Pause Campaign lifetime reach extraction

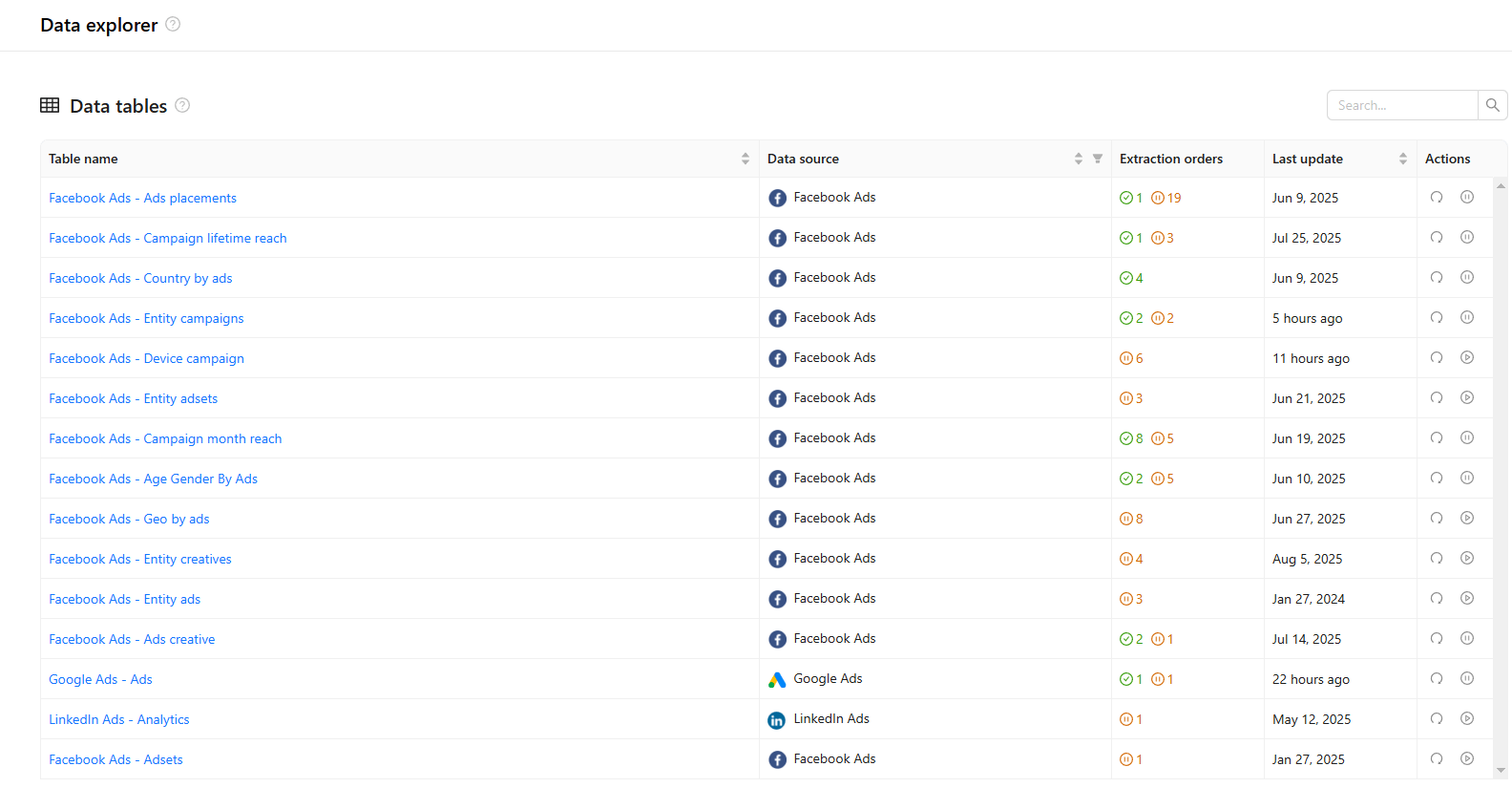pos(1467,237)
